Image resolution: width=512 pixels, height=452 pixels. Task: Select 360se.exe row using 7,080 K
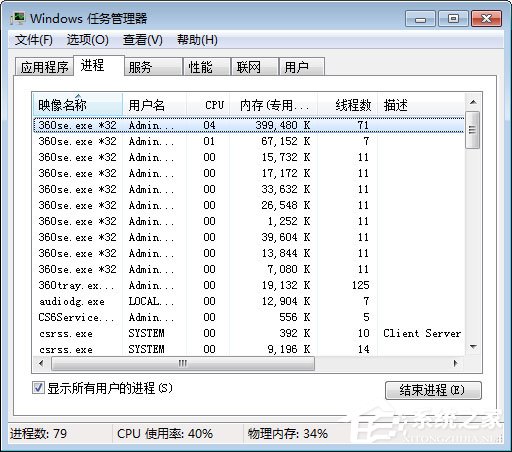(x=248, y=269)
